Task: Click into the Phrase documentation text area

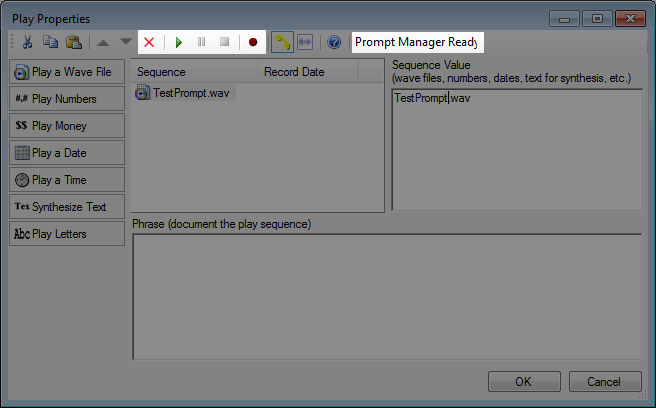Action: click(x=387, y=297)
